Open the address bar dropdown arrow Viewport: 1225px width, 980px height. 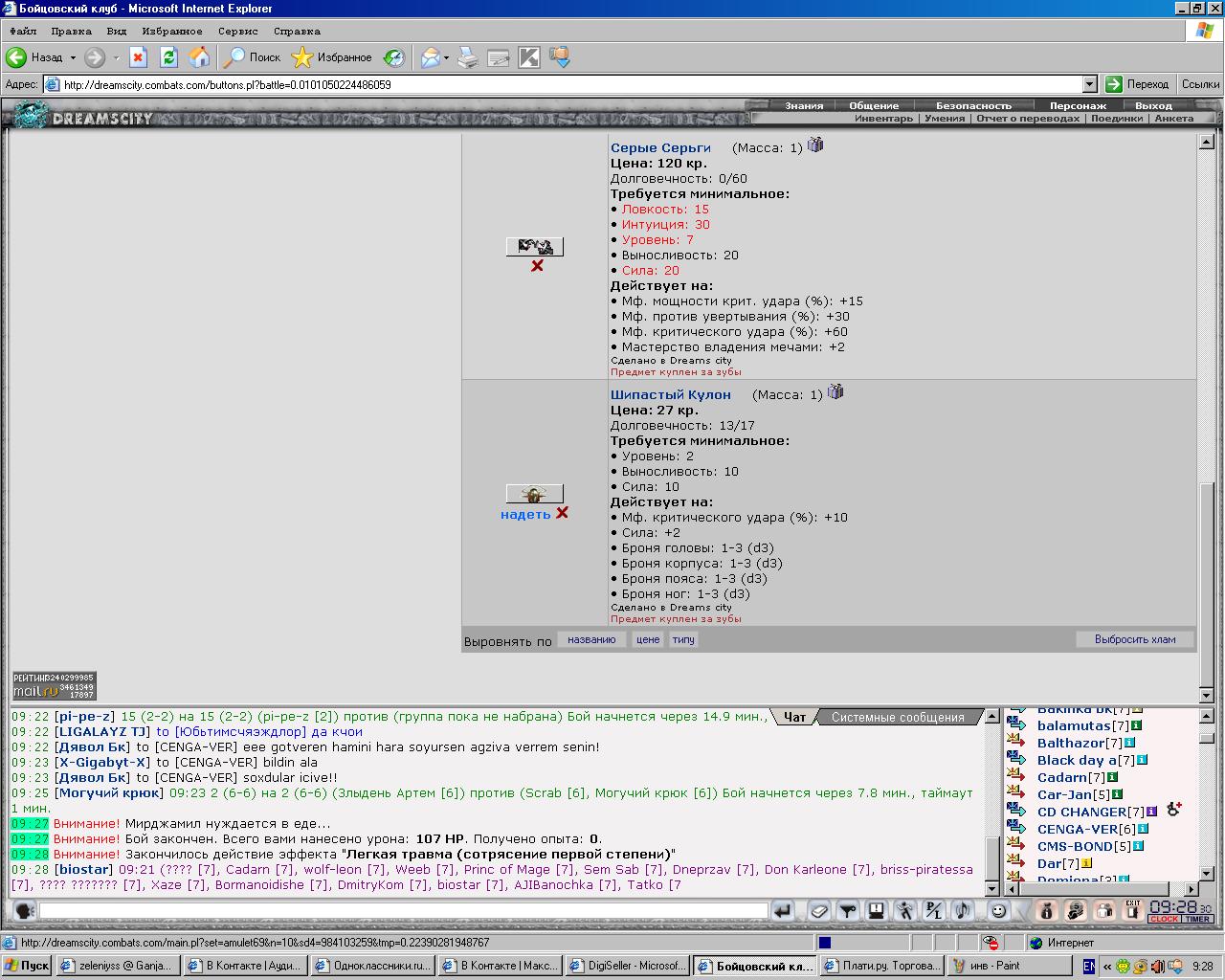(x=1089, y=84)
